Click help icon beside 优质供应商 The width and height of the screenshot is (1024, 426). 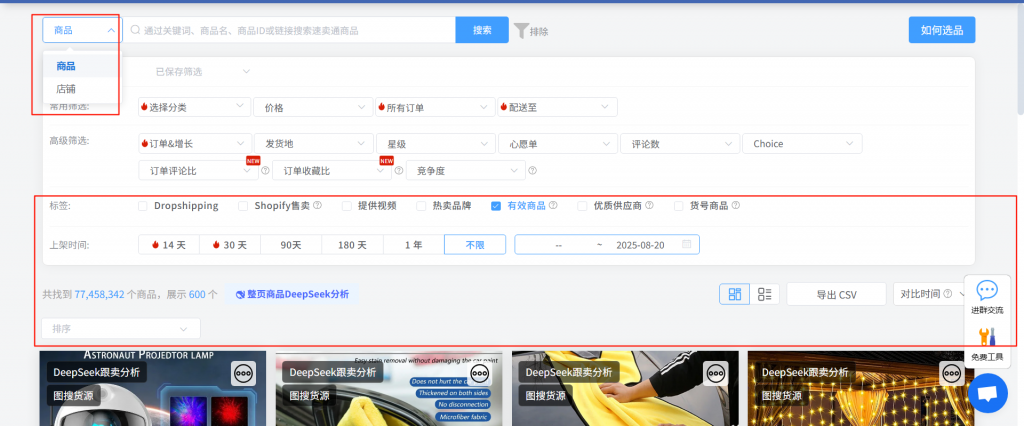(649, 205)
